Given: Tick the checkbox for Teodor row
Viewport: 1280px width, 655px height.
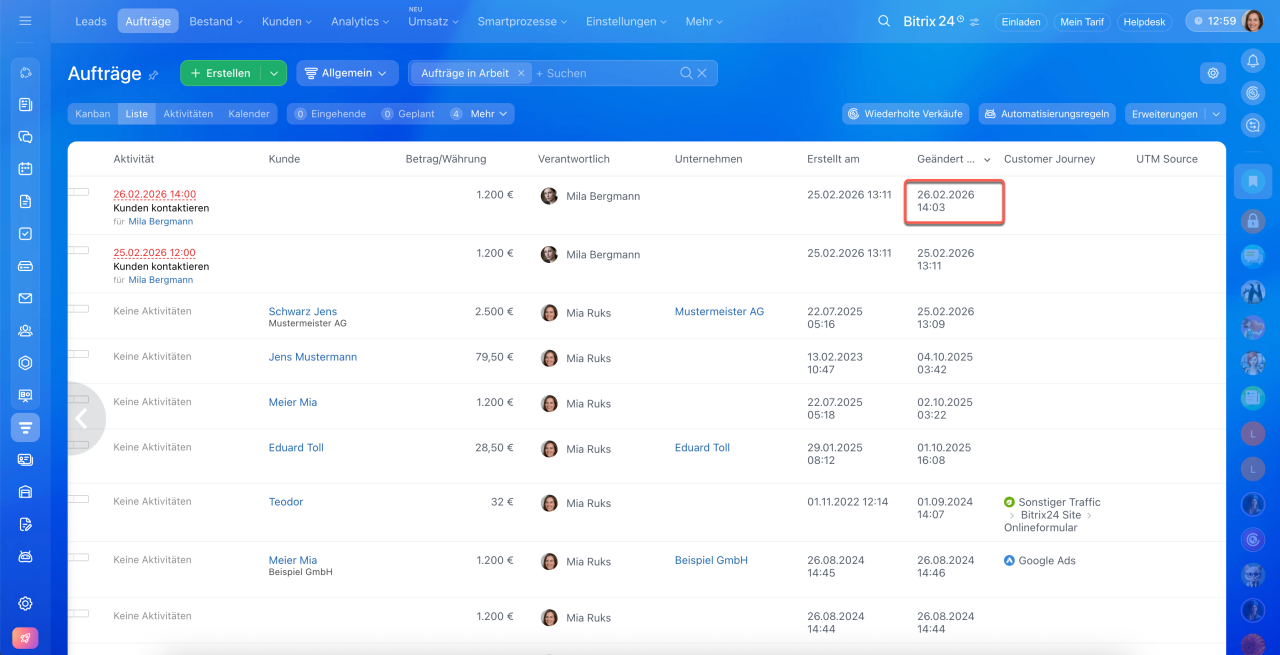Looking at the screenshot, I should pyautogui.click(x=79, y=500).
